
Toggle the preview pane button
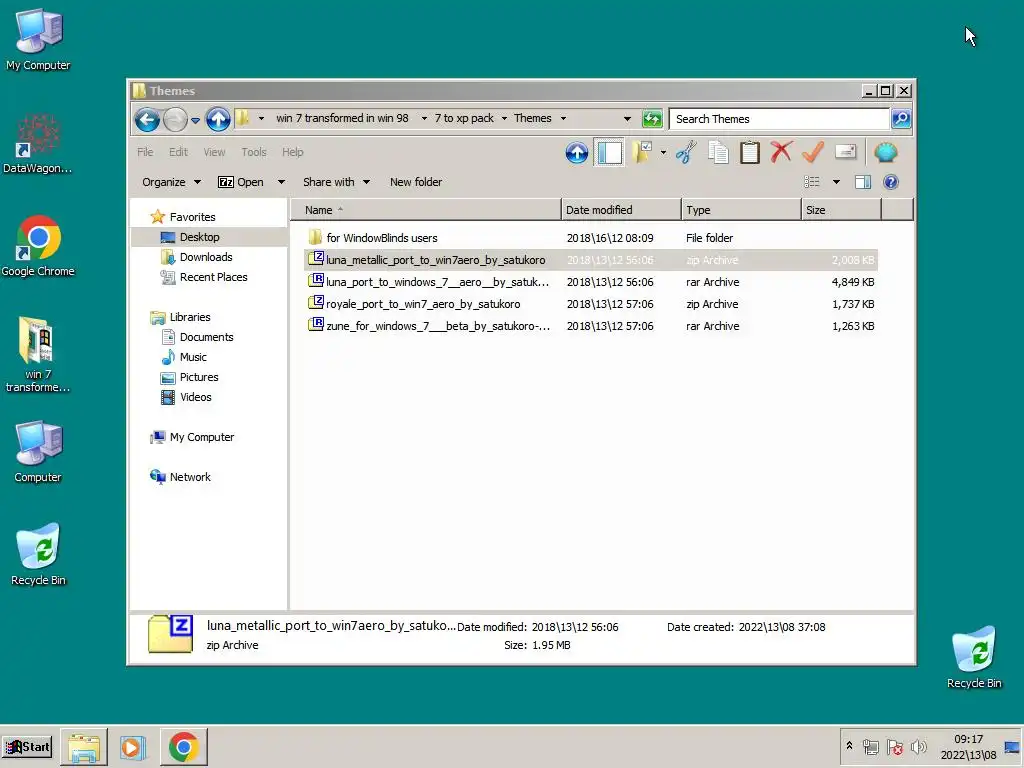coord(863,182)
